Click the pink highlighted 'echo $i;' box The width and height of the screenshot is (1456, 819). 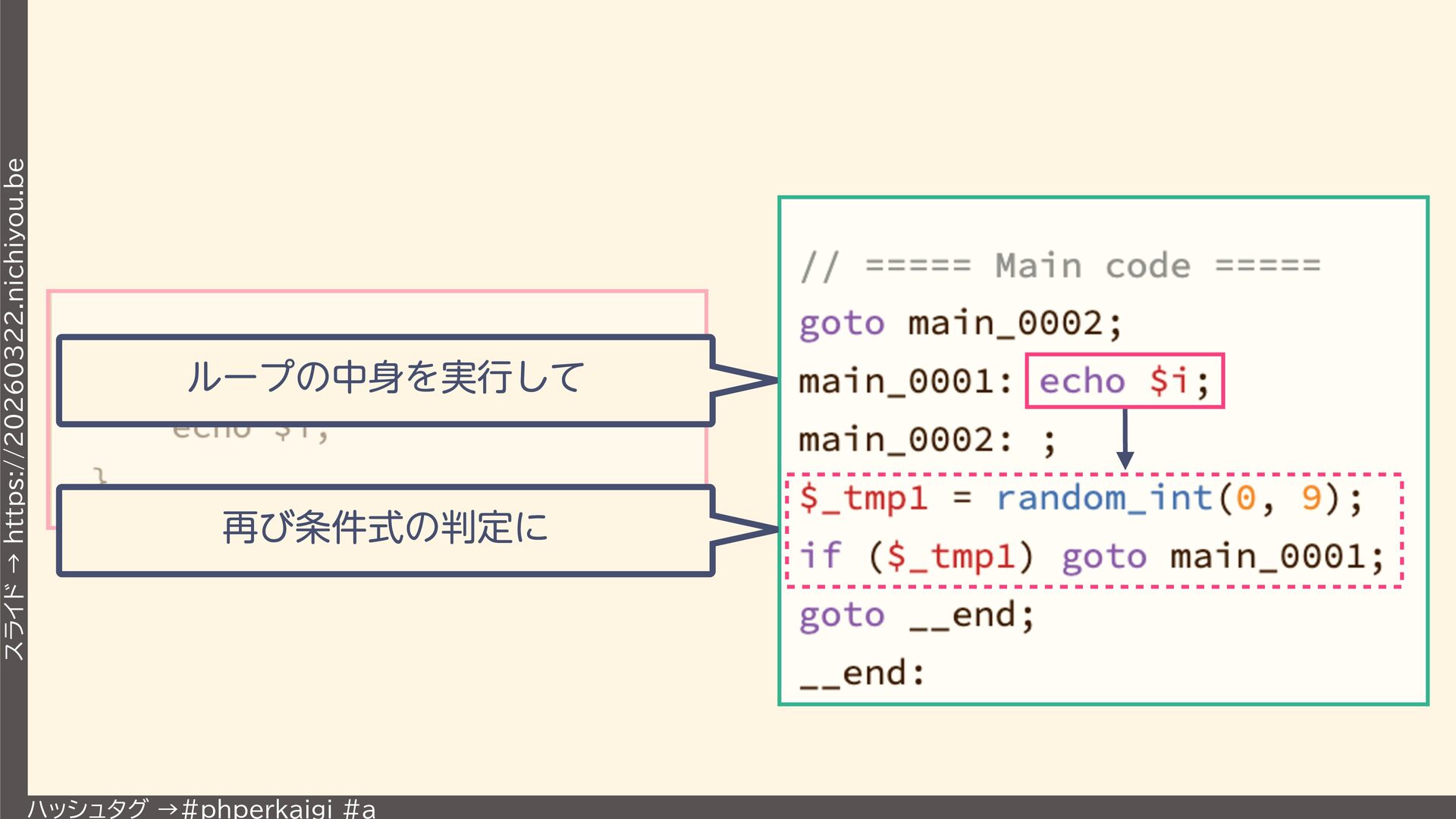[x=1124, y=381]
